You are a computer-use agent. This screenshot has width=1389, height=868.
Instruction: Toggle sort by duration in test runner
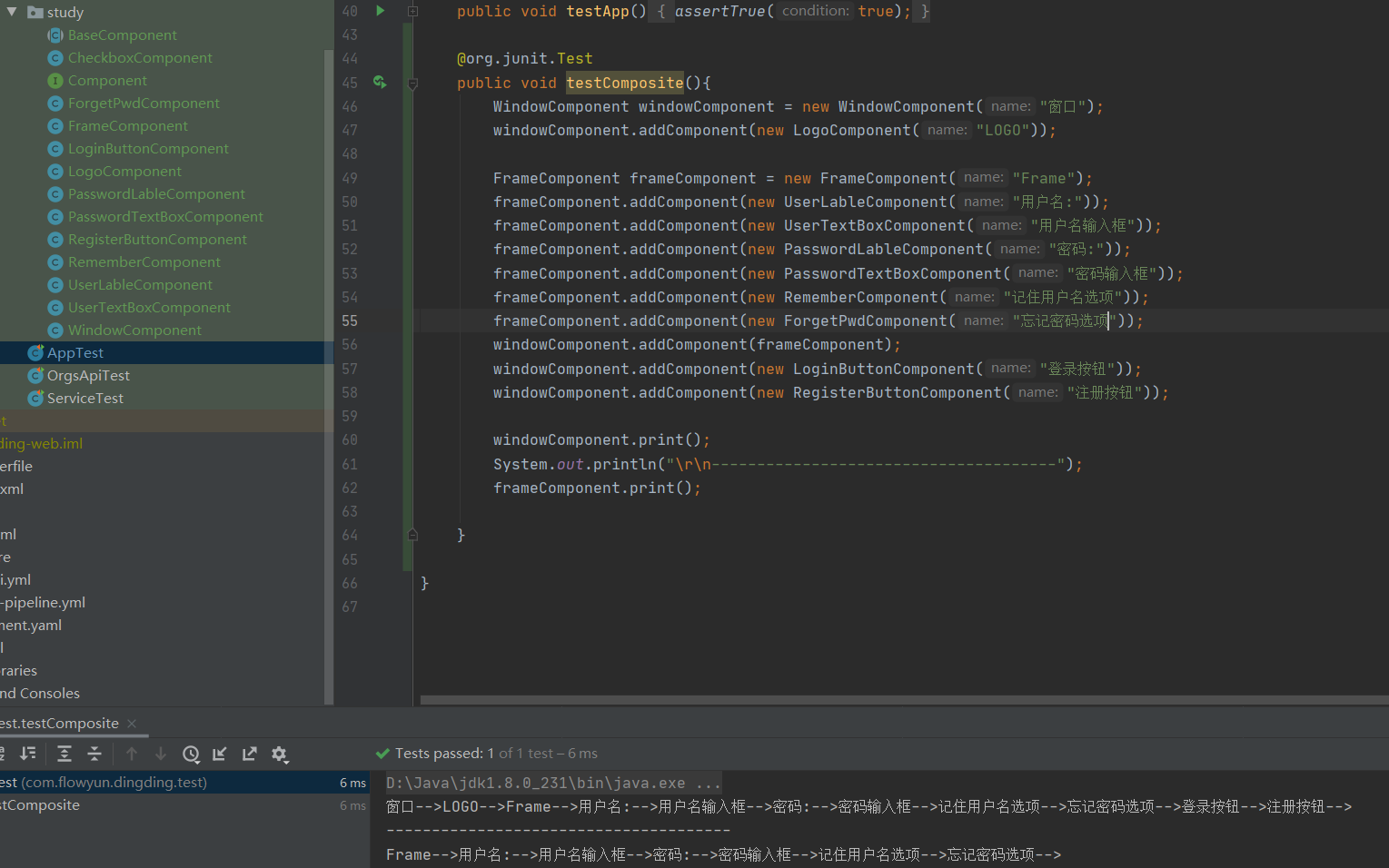tap(28, 754)
